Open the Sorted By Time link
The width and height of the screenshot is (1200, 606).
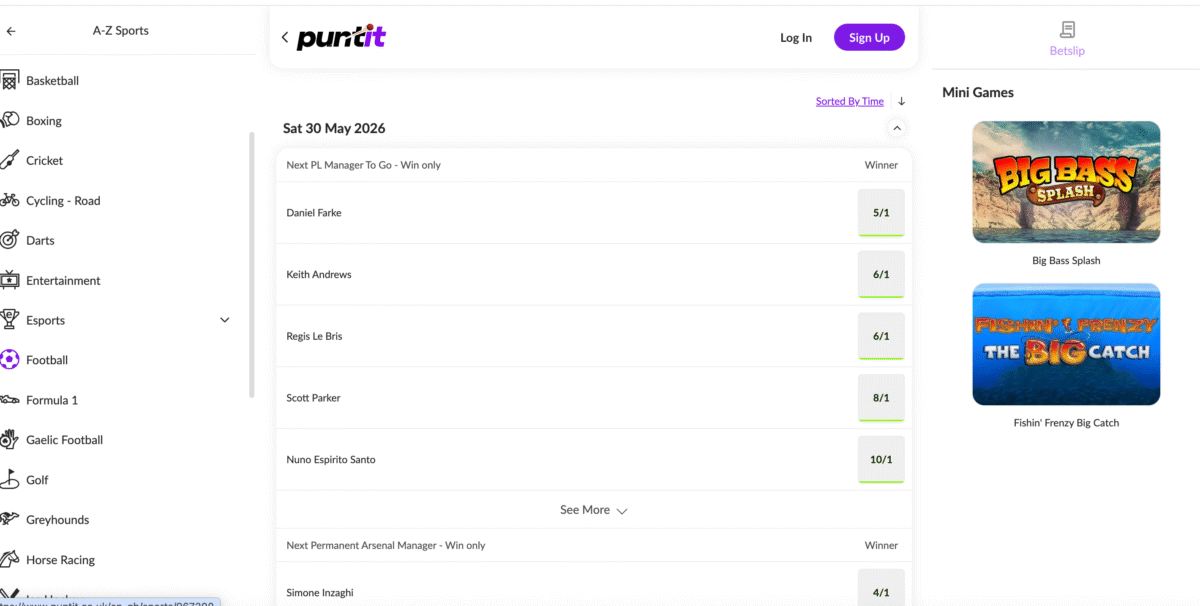[850, 101]
